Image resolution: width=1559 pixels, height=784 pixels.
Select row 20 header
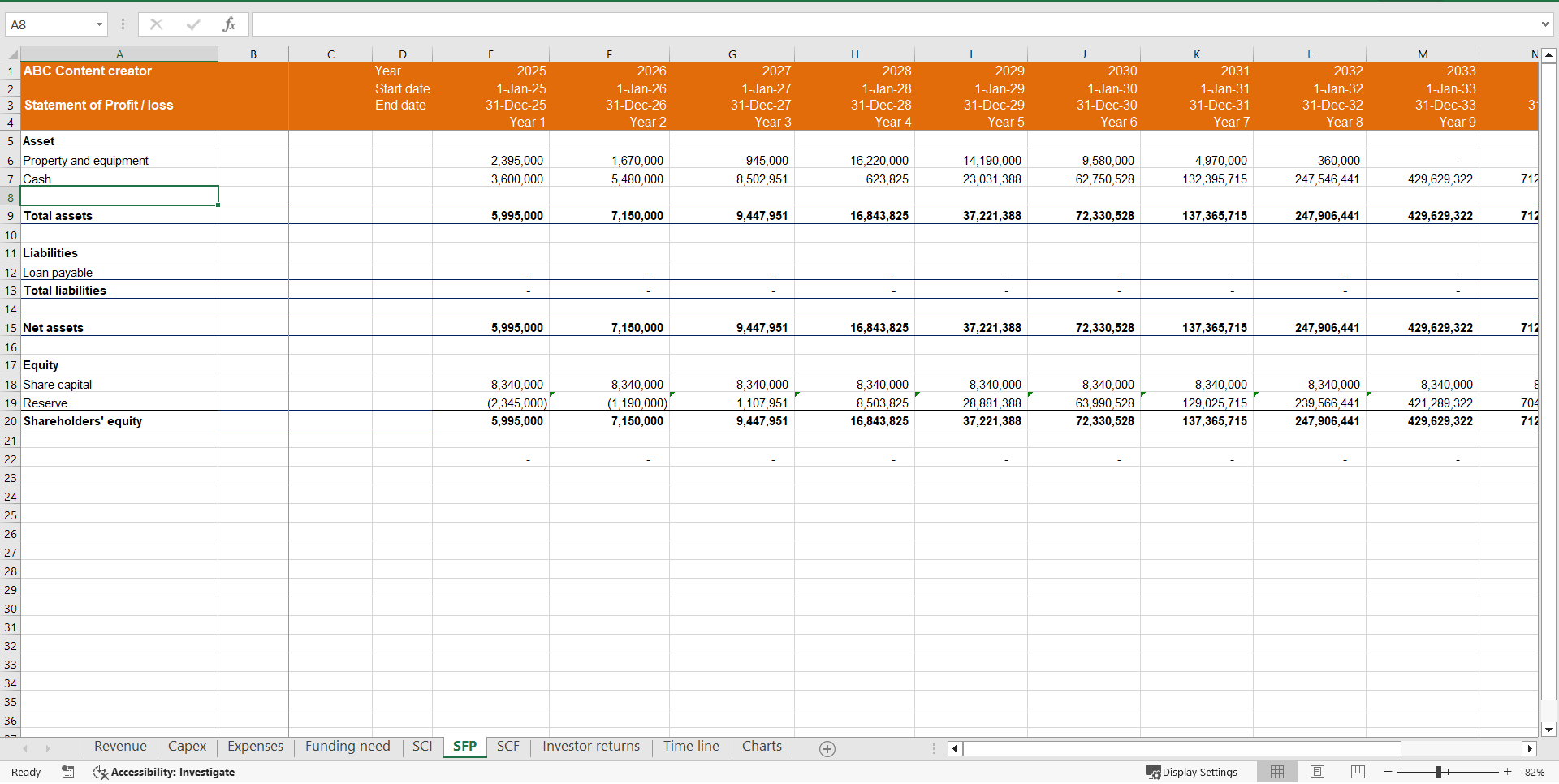(11, 421)
